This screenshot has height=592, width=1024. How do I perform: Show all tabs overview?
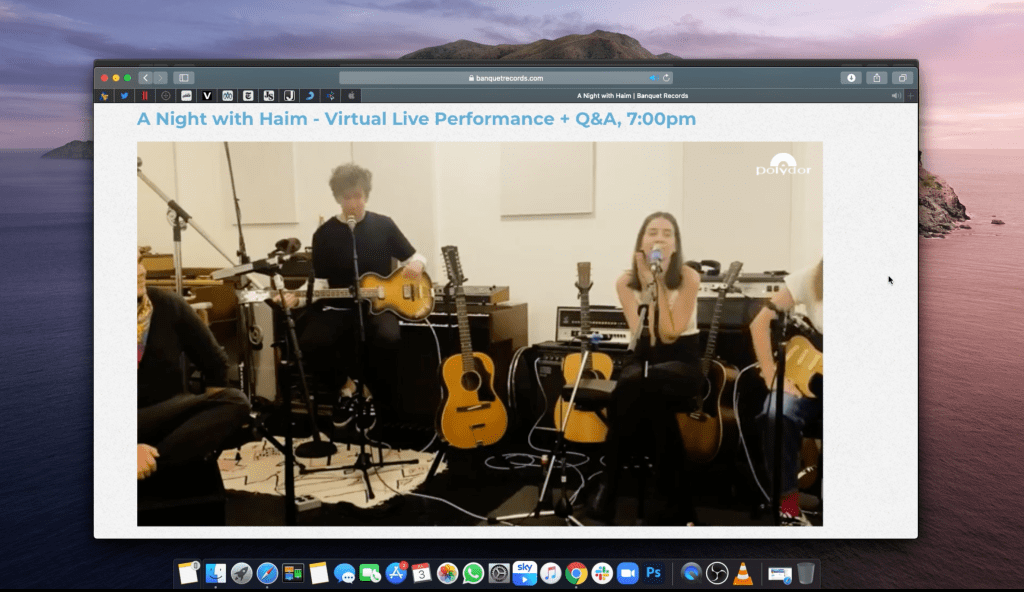[902, 78]
